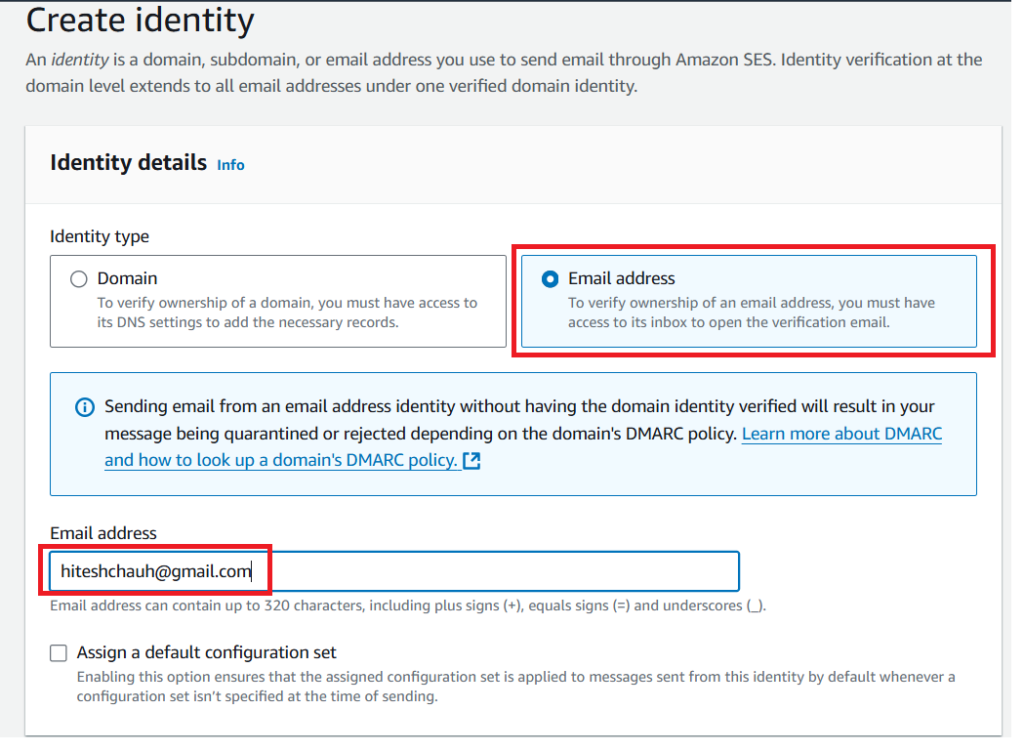Click the configuration set option description text
The image size is (1024, 752).
pyautogui.click(x=515, y=686)
